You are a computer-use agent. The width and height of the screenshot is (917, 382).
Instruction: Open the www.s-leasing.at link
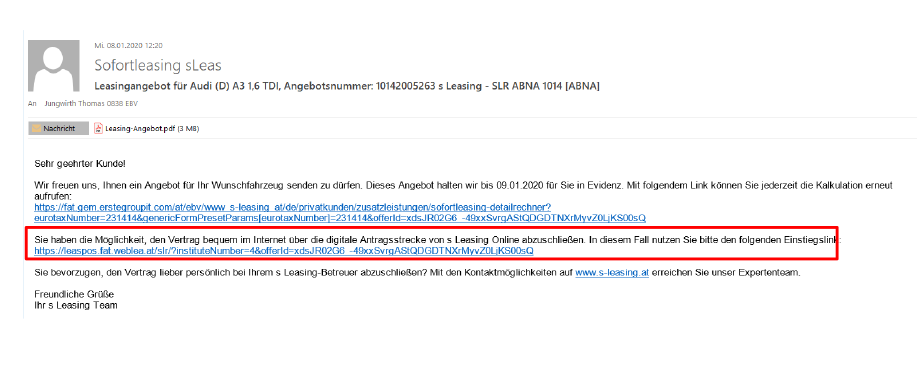click(x=612, y=273)
